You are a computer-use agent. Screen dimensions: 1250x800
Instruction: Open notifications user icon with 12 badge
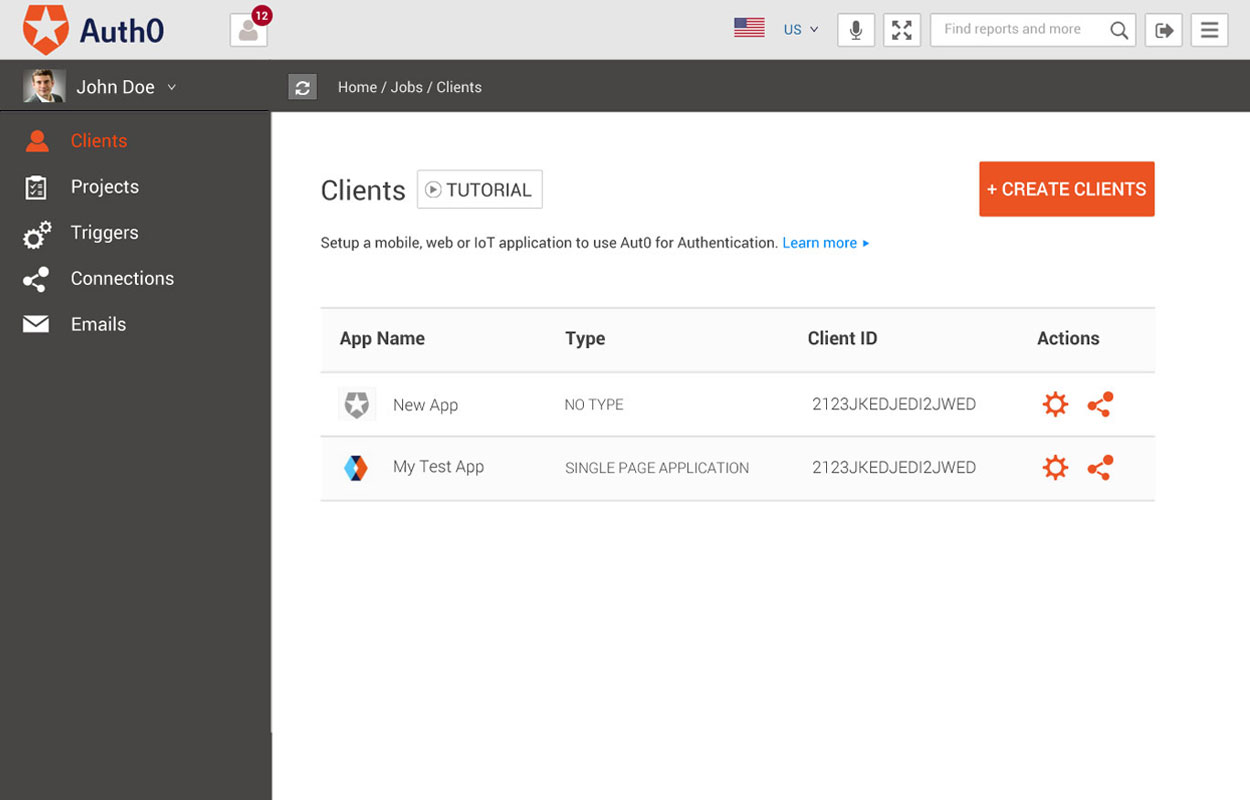click(x=250, y=29)
